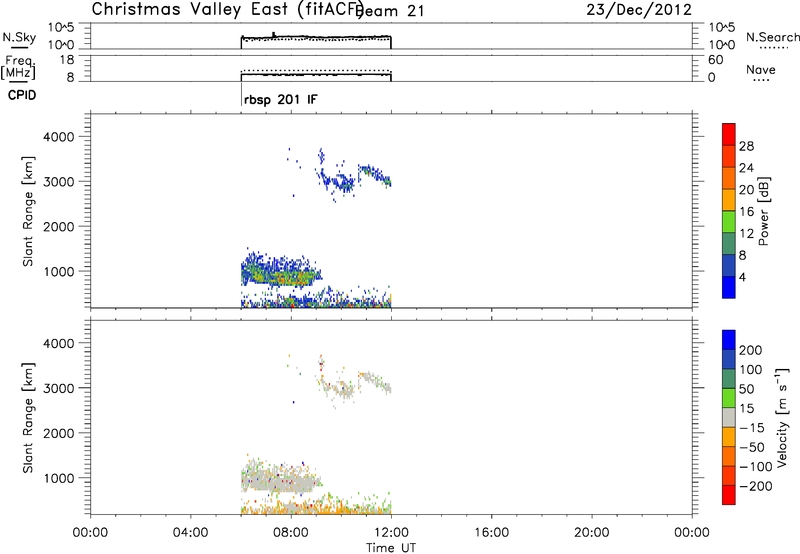The width and height of the screenshot is (800, 554).
Task: Click the "-200" Velocity colorbar tick label
Action: (x=756, y=486)
